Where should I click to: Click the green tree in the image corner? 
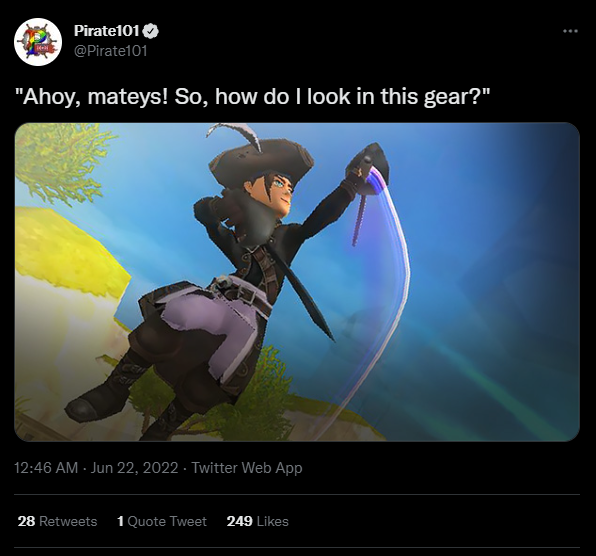63,160
